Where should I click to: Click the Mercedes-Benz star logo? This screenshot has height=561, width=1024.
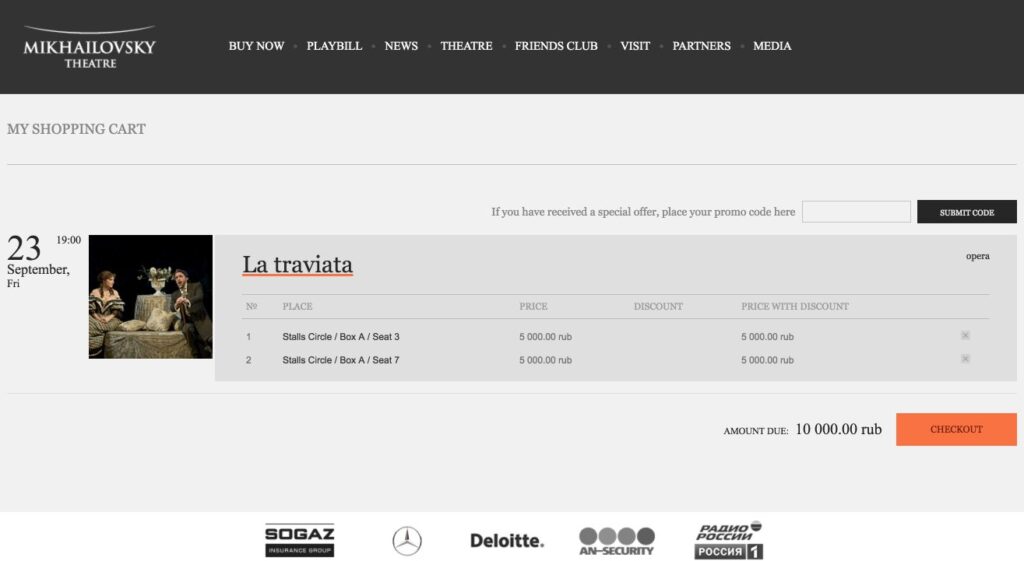click(407, 541)
